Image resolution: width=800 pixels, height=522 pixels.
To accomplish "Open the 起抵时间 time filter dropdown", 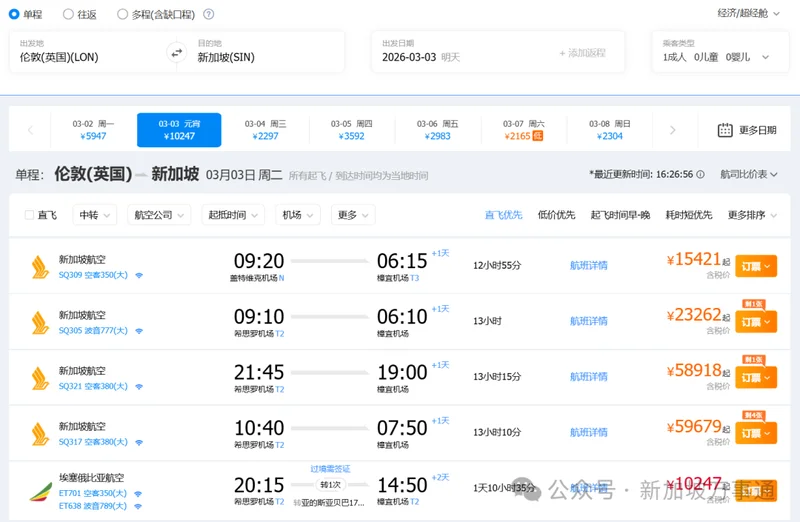I will pyautogui.click(x=234, y=215).
